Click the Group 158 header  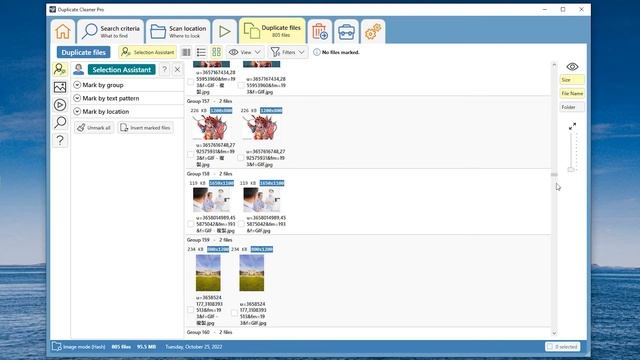209,173
